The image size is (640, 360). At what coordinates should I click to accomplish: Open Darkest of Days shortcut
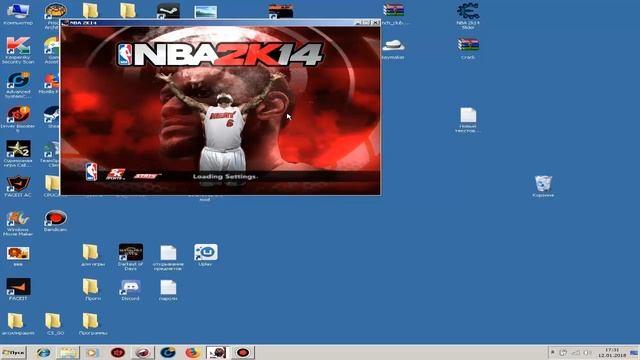pos(130,257)
